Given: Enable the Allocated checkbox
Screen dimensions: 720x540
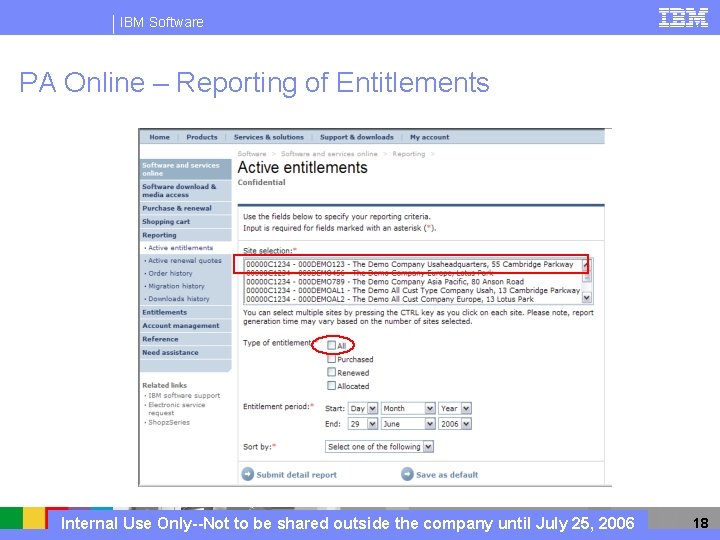Looking at the screenshot, I should (x=332, y=386).
